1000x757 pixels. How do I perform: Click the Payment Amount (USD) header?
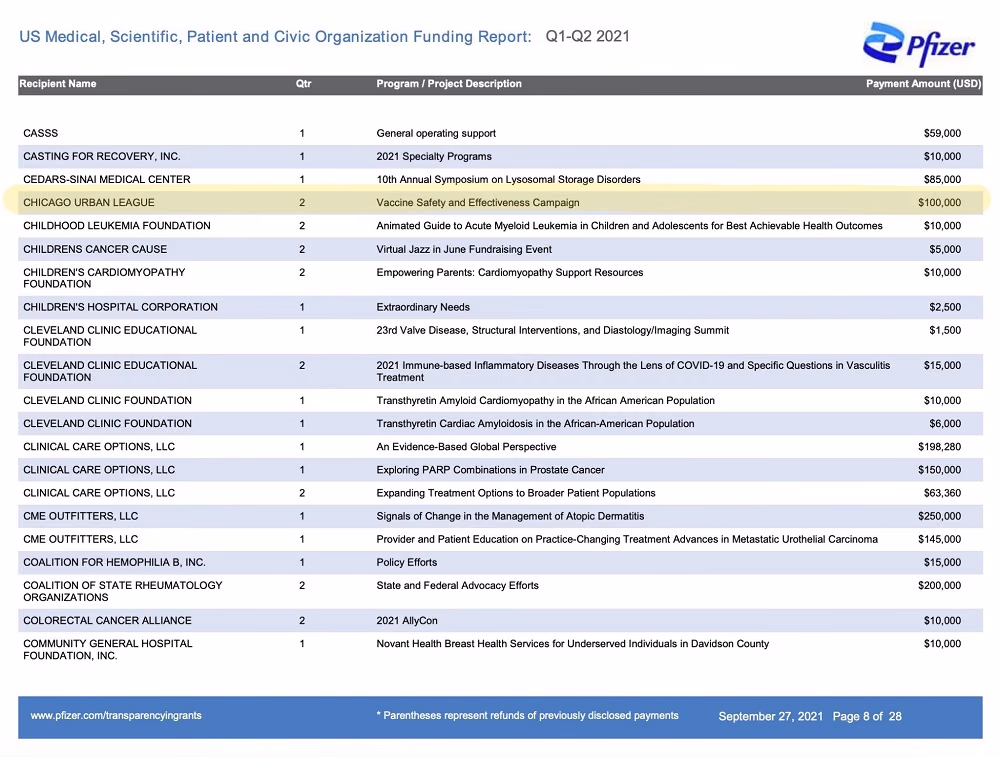[x=923, y=84]
